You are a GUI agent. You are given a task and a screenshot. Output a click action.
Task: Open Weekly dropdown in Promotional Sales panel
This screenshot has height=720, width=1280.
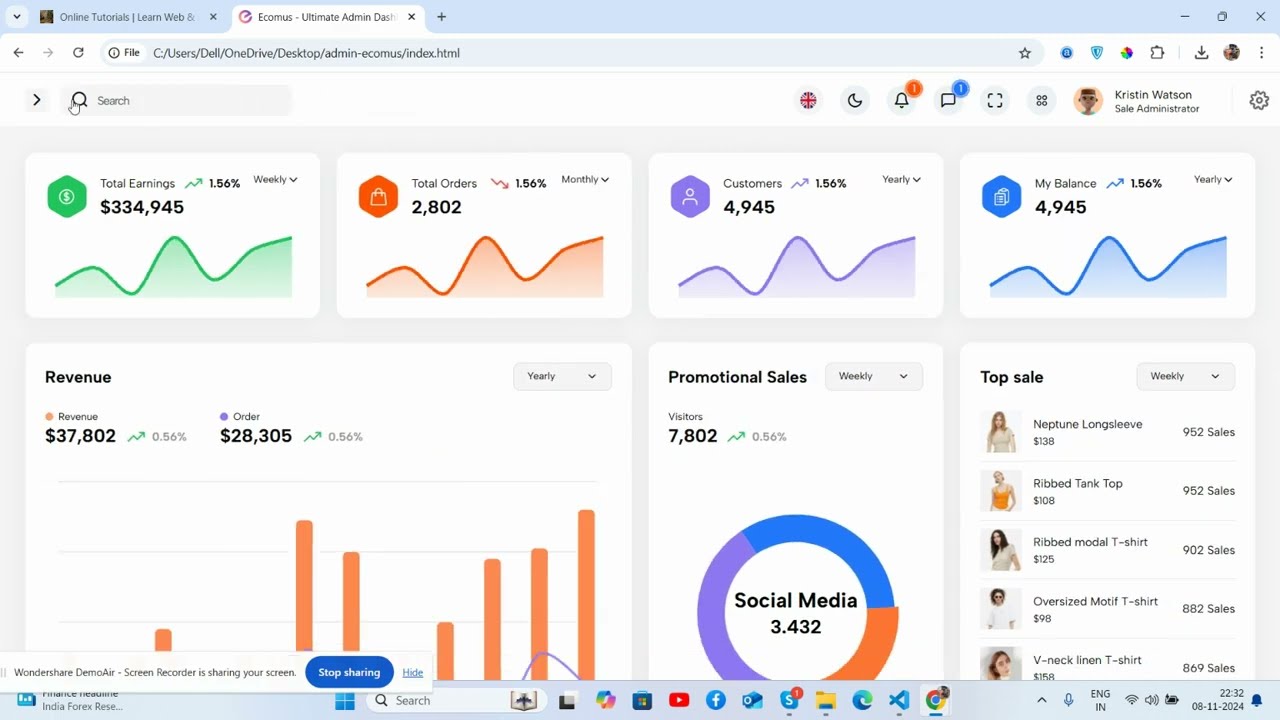873,376
